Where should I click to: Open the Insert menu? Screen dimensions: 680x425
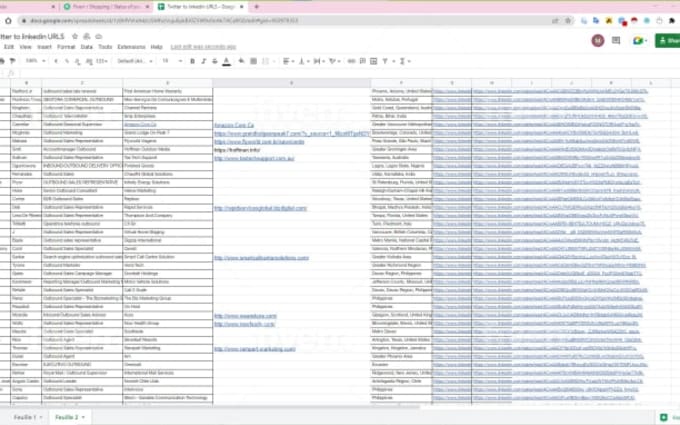pos(44,47)
